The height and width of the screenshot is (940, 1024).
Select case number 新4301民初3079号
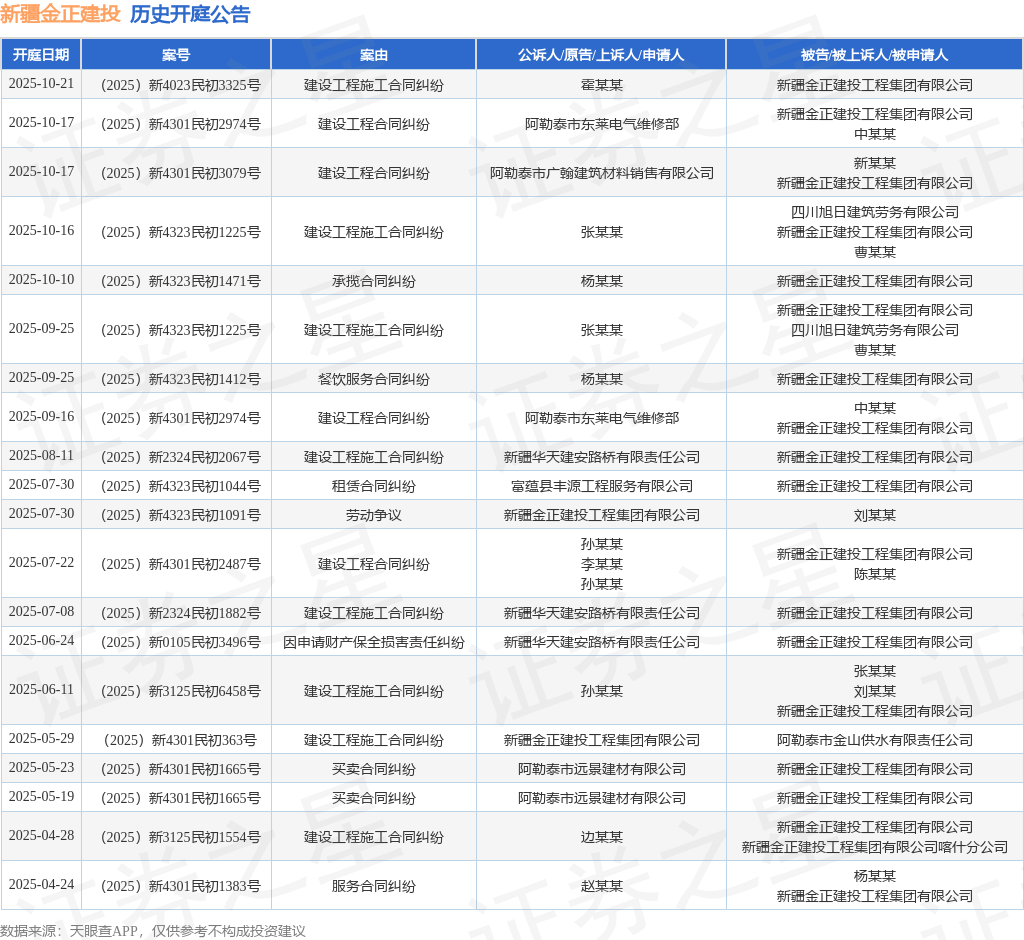(181, 173)
